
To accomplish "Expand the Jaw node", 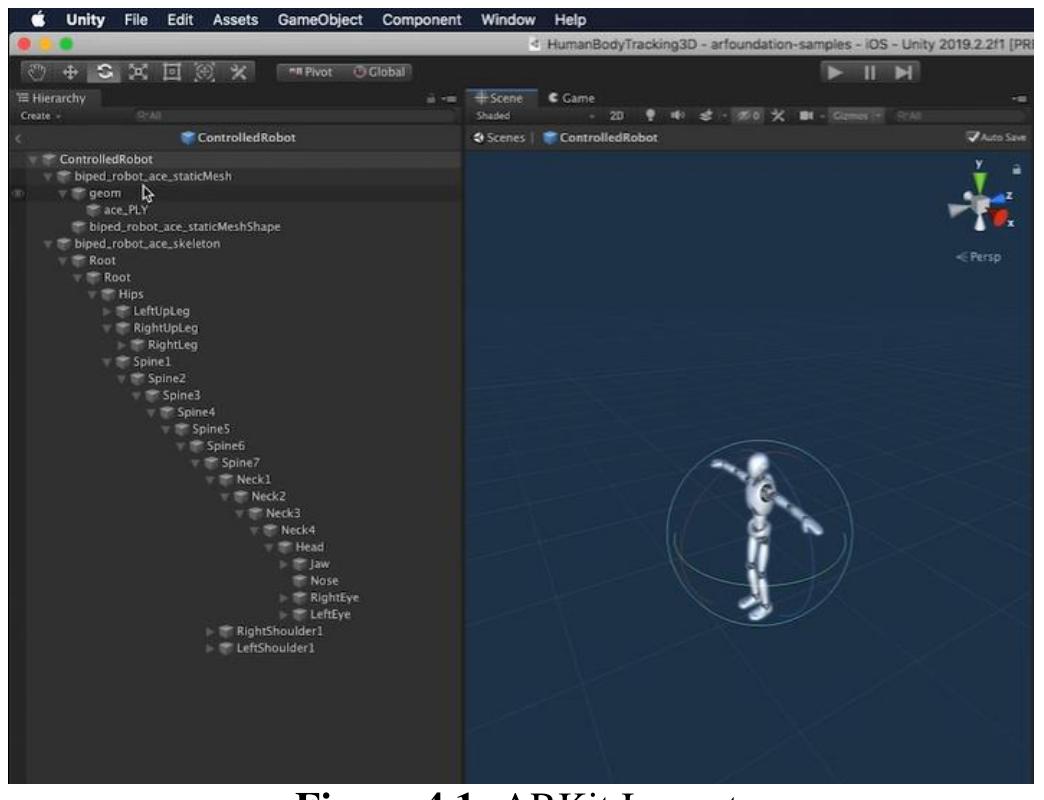I will click(284, 564).
